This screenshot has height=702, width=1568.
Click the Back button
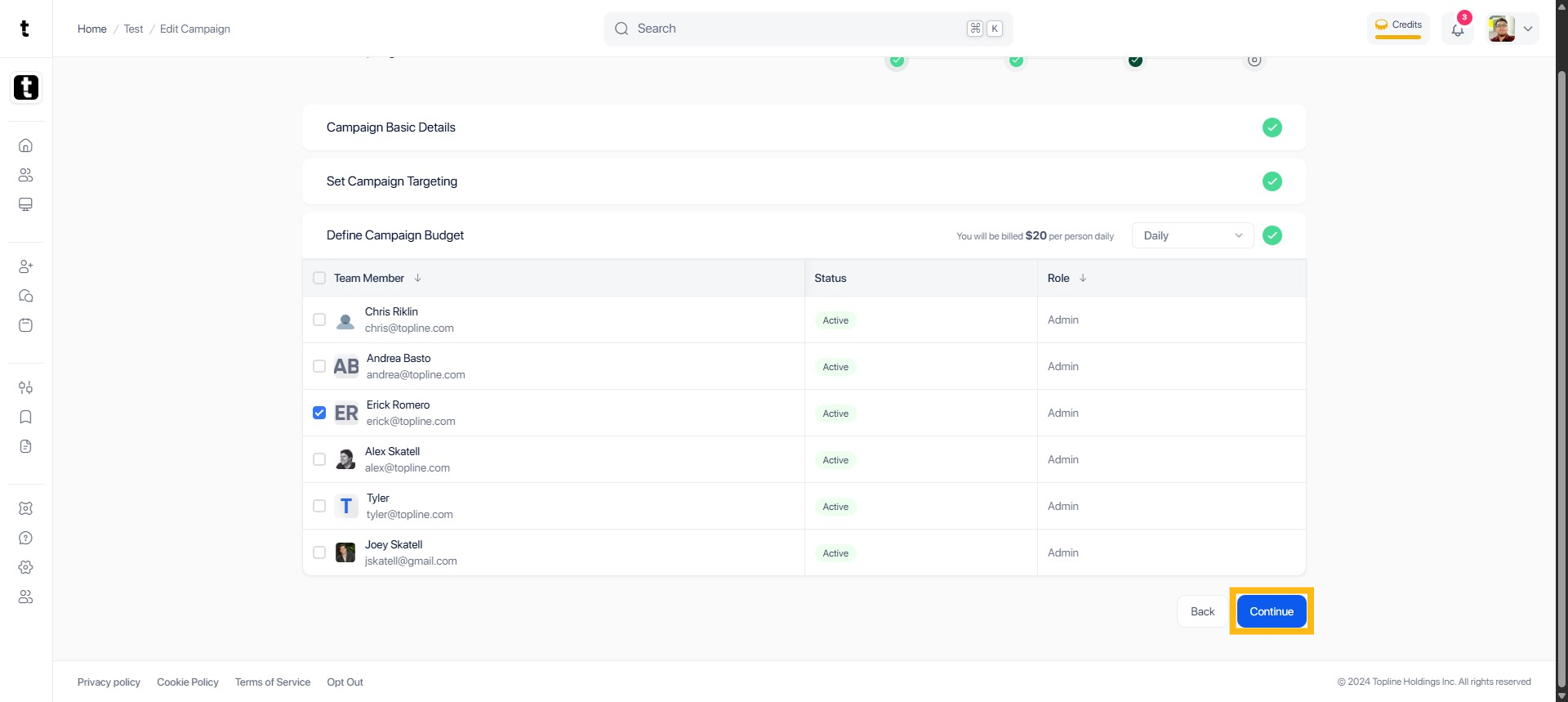[x=1202, y=611]
